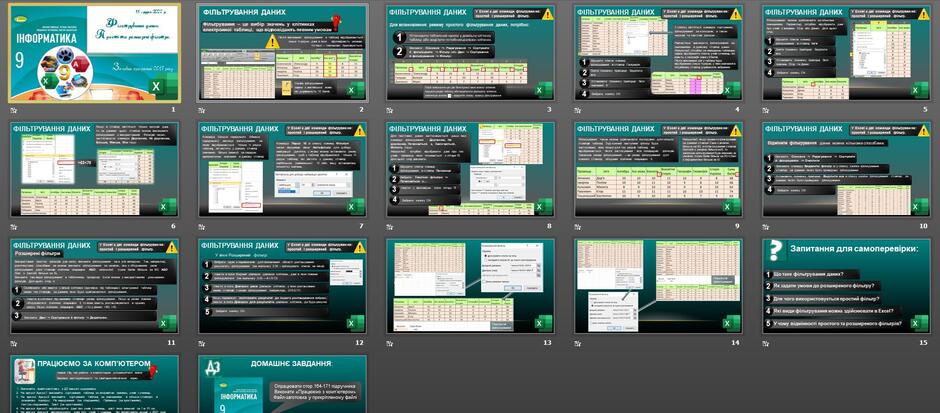Select slide 13 thumbnail
This screenshot has height=413, width=940.
click(471, 286)
